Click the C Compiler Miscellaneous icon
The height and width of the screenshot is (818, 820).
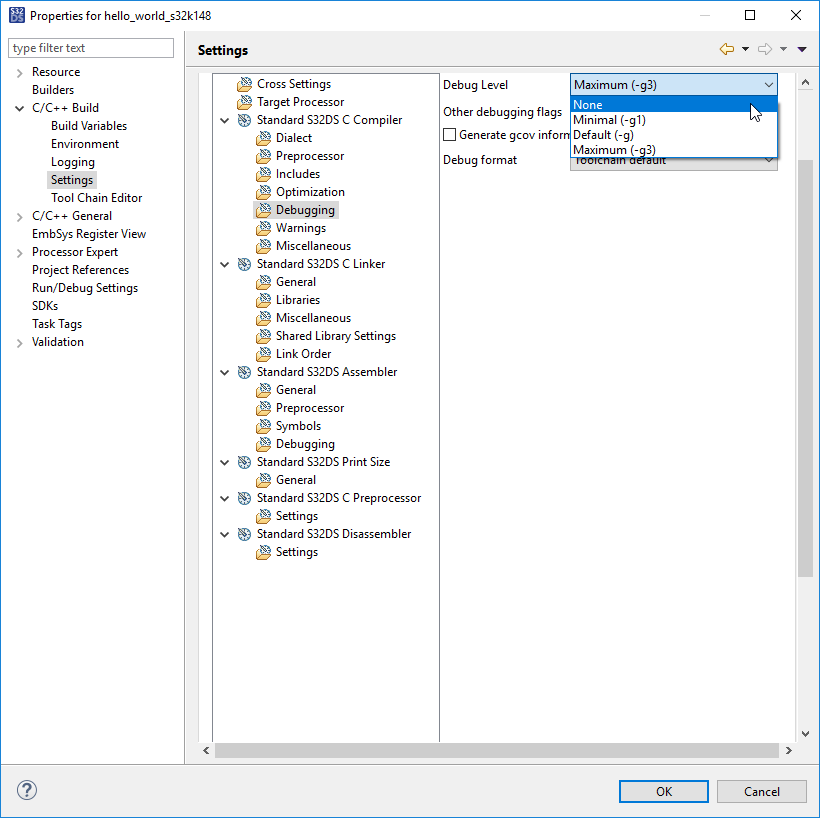point(264,246)
